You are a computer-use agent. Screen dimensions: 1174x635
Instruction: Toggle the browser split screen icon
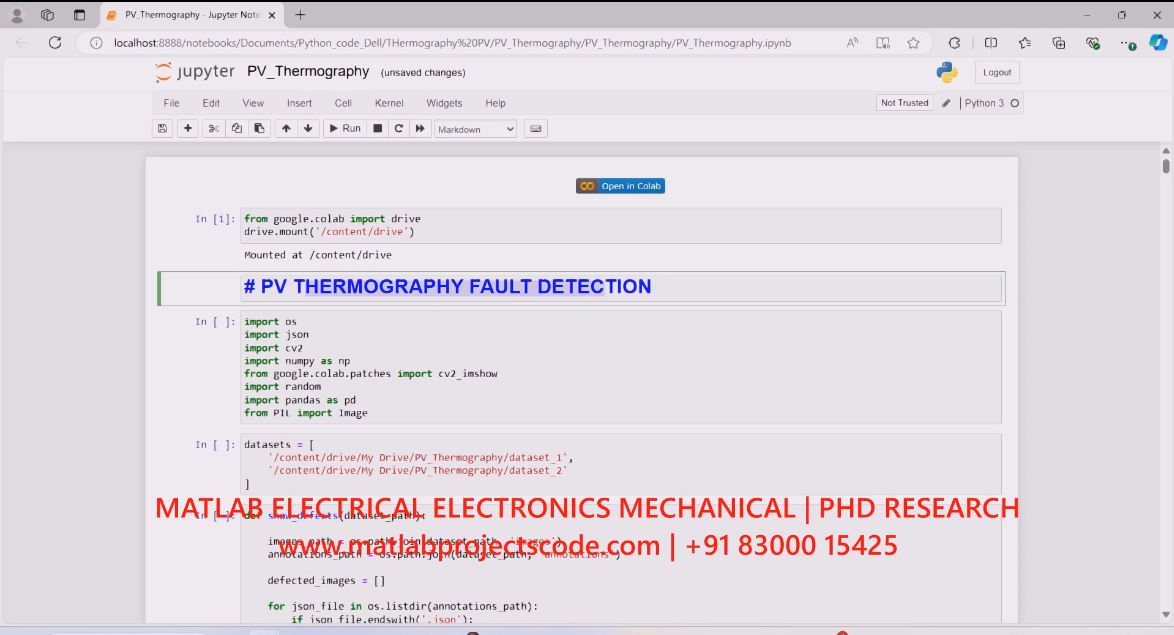[x=991, y=43]
